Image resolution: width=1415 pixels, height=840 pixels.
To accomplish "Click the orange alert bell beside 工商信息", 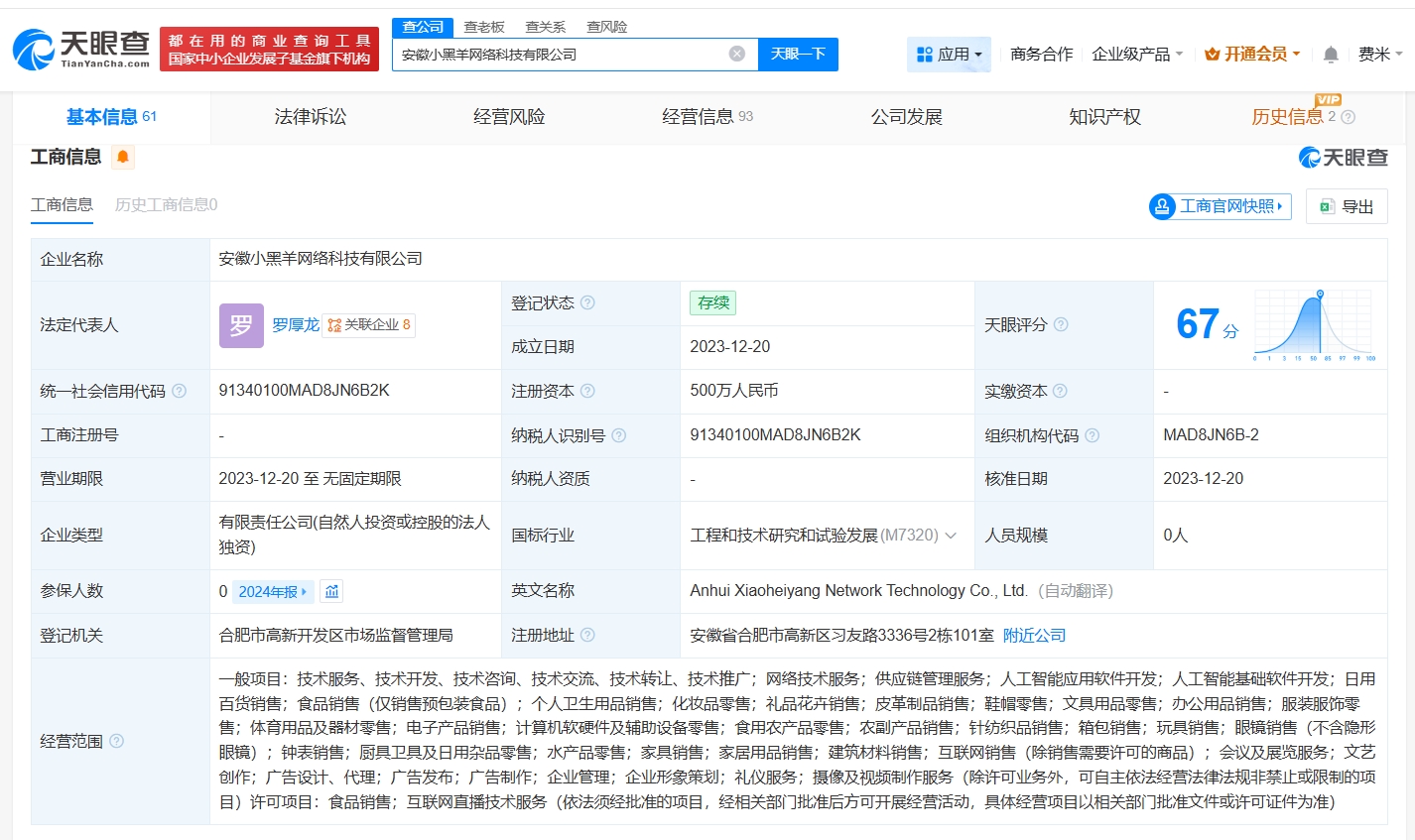I will 123,157.
